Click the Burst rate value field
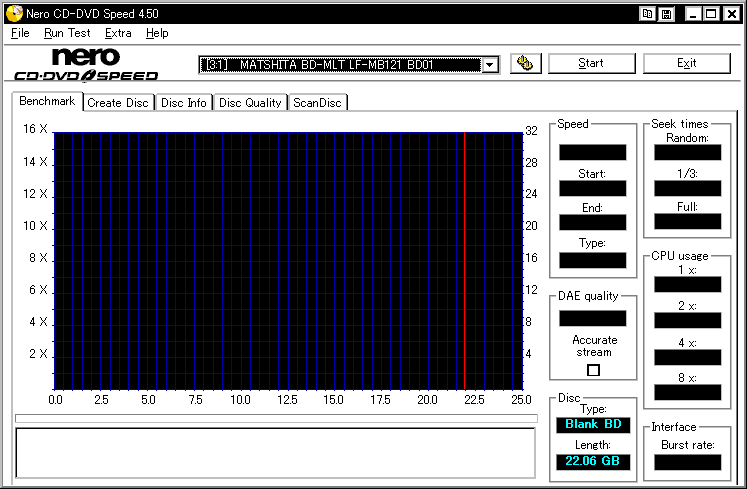The image size is (747, 489). [687, 462]
